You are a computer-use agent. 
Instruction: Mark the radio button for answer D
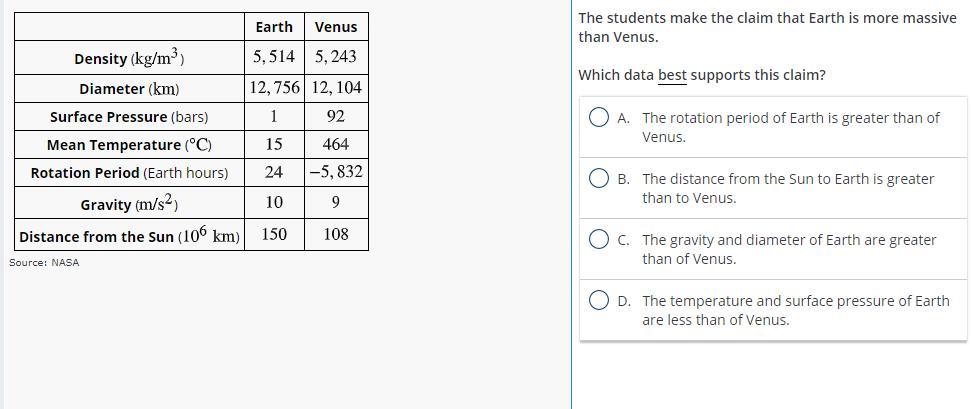[599, 301]
